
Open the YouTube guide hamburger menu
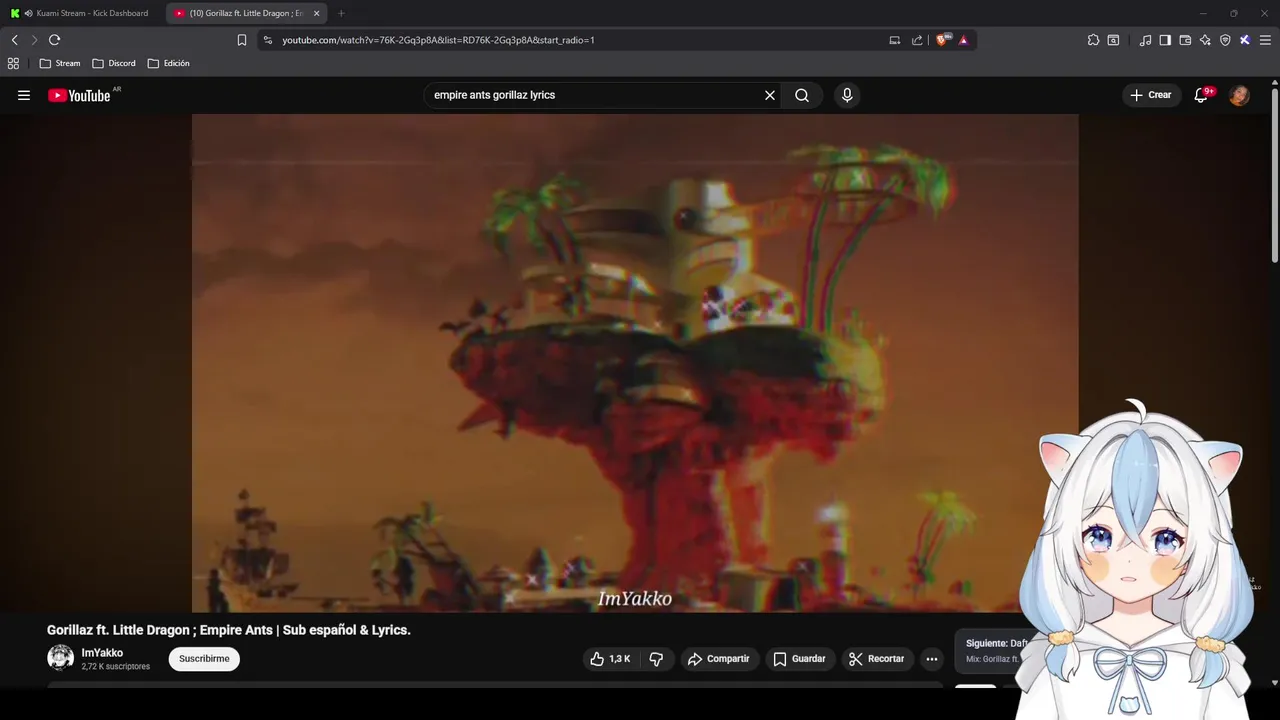click(24, 95)
